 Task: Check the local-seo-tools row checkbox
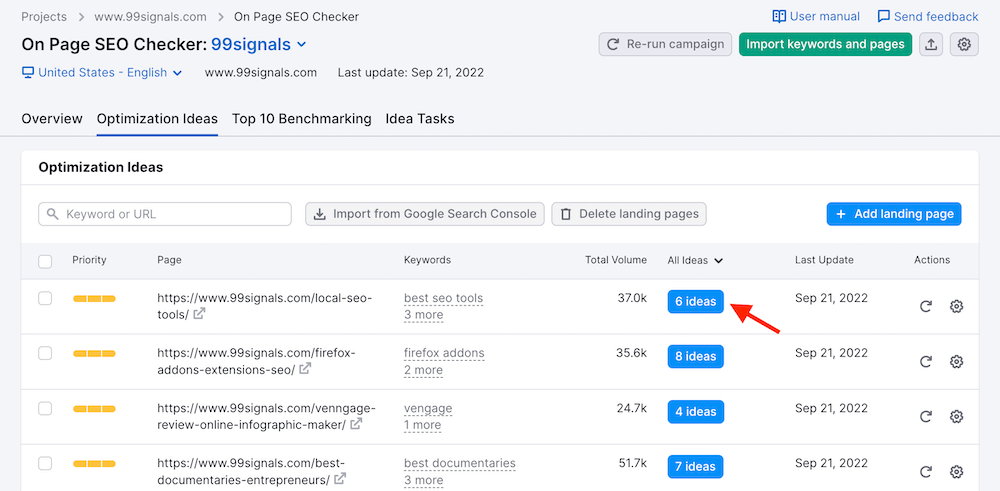tap(45, 298)
